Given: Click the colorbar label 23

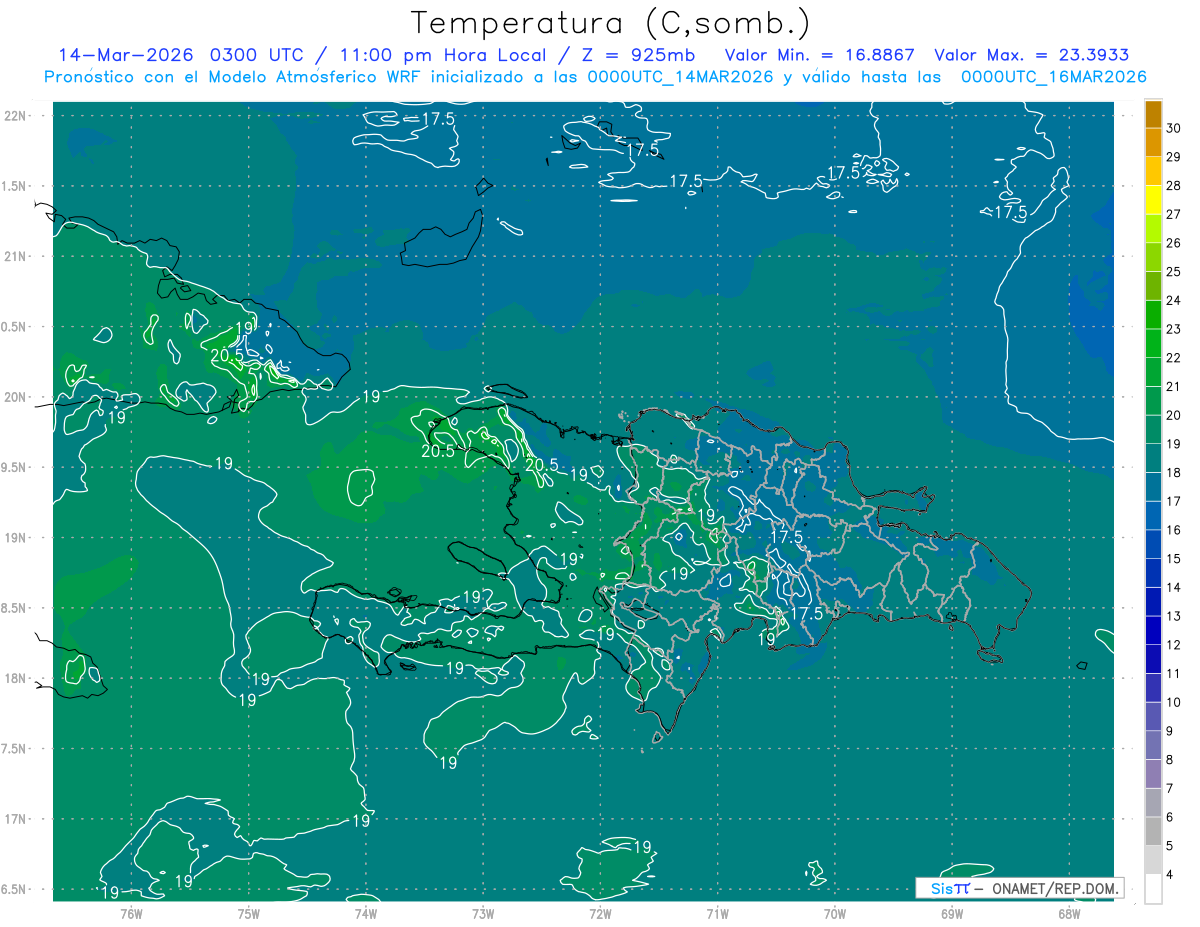Looking at the screenshot, I should [x=1174, y=329].
